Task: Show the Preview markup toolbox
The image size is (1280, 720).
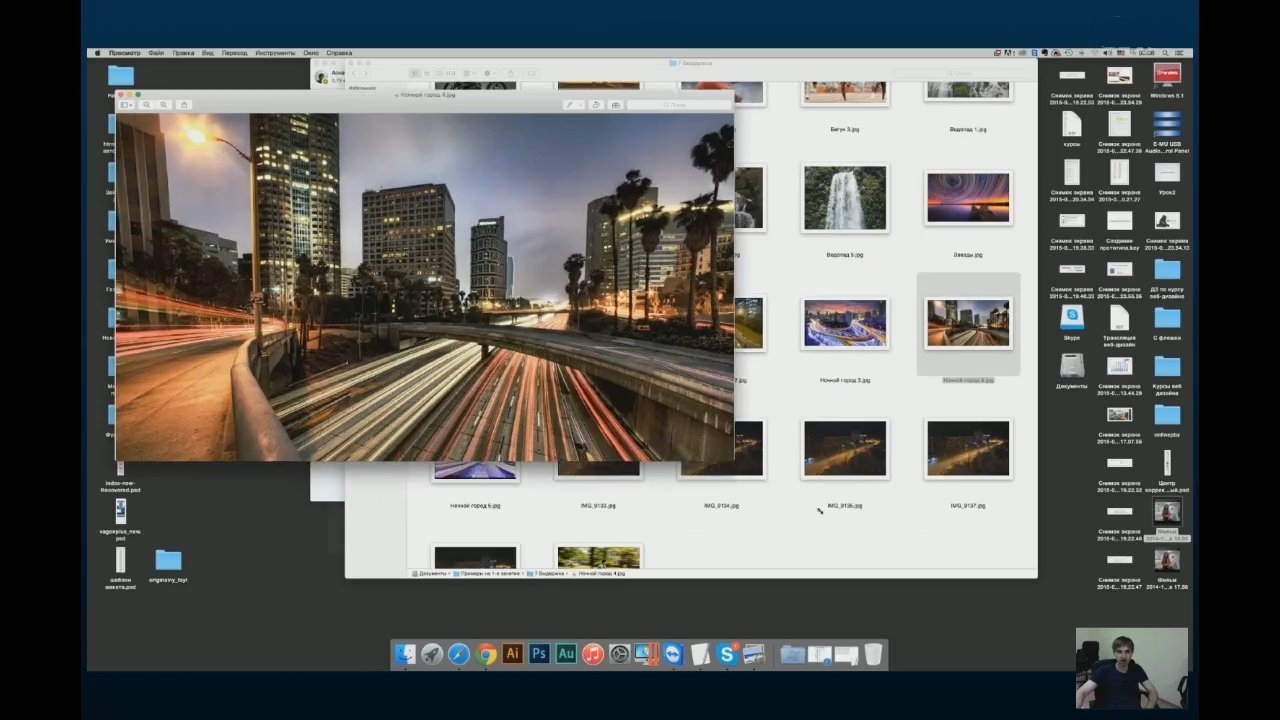Action: 615,104
